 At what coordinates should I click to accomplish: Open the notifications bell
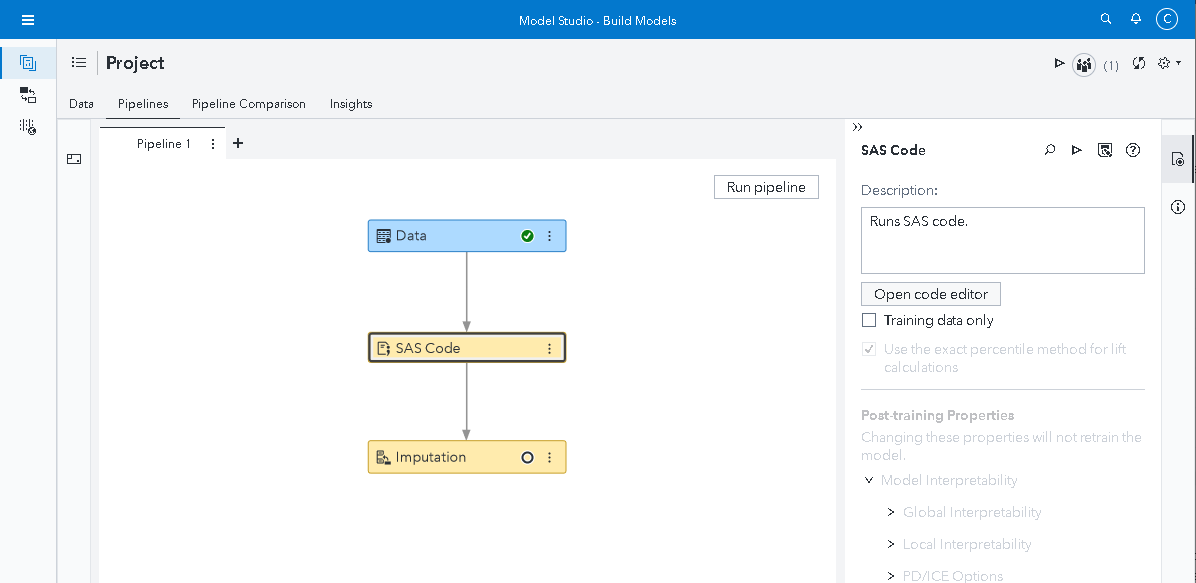point(1136,19)
